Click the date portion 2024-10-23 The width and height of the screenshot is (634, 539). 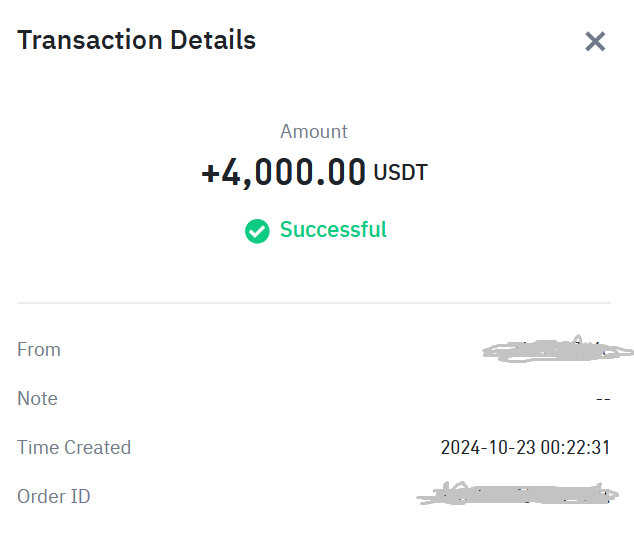[488, 447]
